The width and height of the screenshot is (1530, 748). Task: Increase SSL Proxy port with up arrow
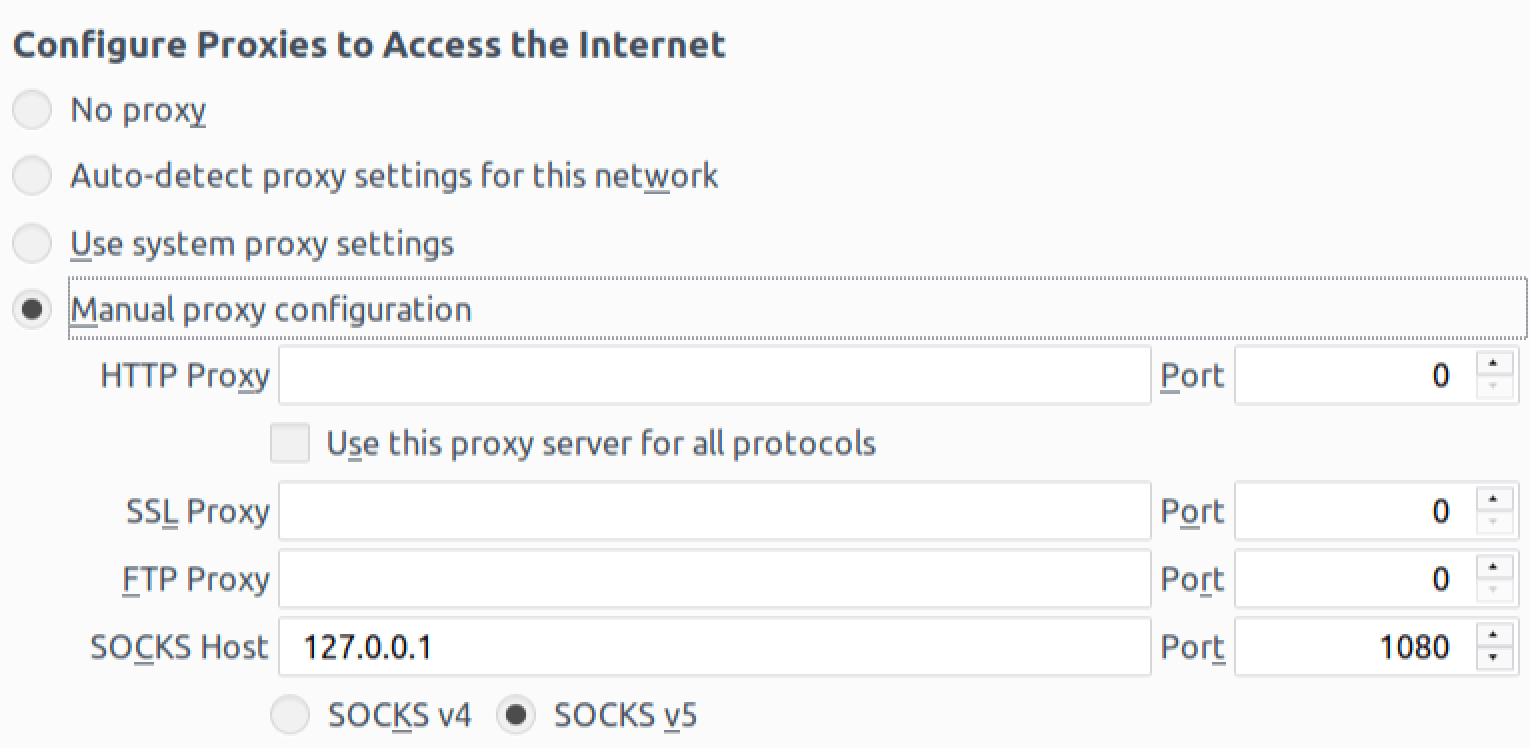(1494, 500)
